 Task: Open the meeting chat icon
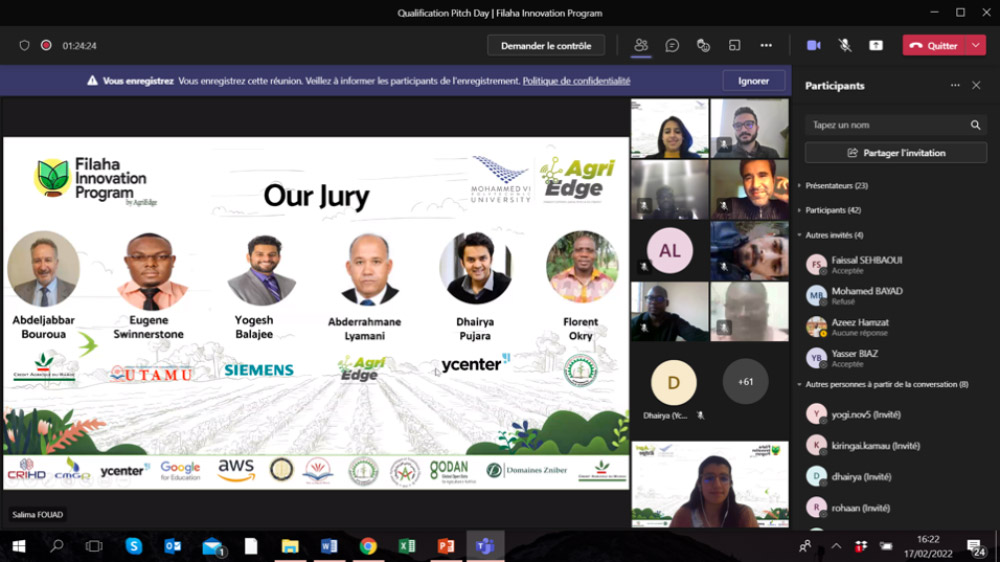[672, 45]
